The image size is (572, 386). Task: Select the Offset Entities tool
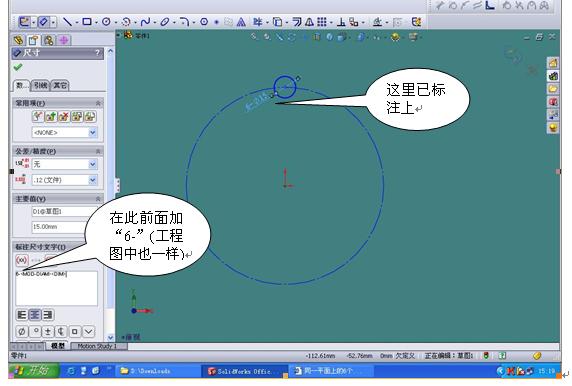click(x=297, y=22)
